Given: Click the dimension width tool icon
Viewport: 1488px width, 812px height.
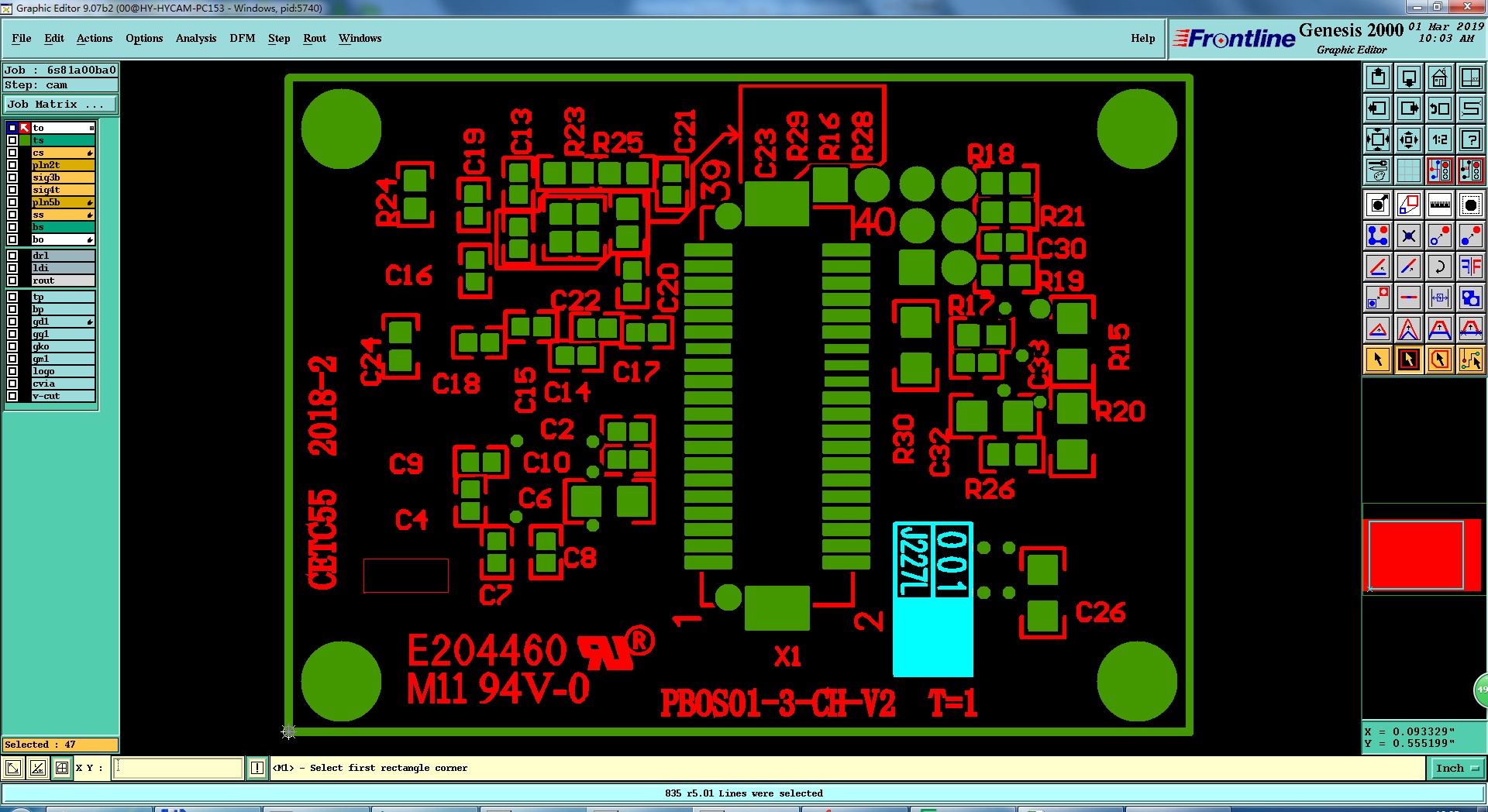Looking at the screenshot, I should pyautogui.click(x=1440, y=298).
